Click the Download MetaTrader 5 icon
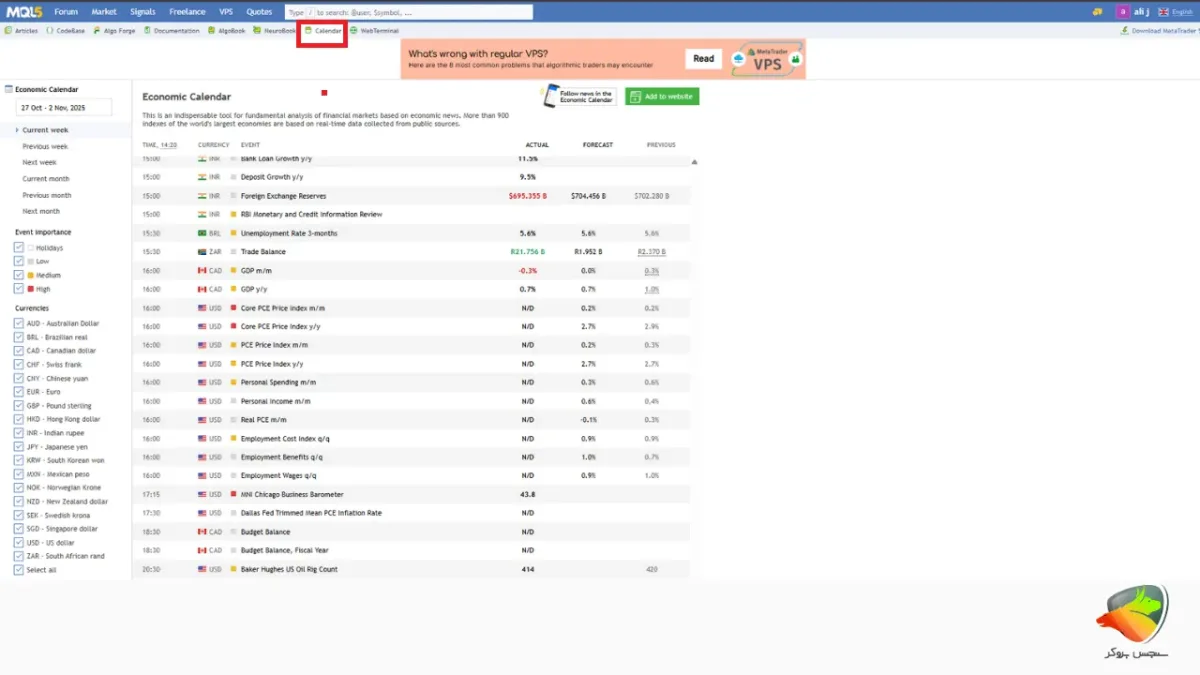1200x675 pixels. click(x=1126, y=31)
